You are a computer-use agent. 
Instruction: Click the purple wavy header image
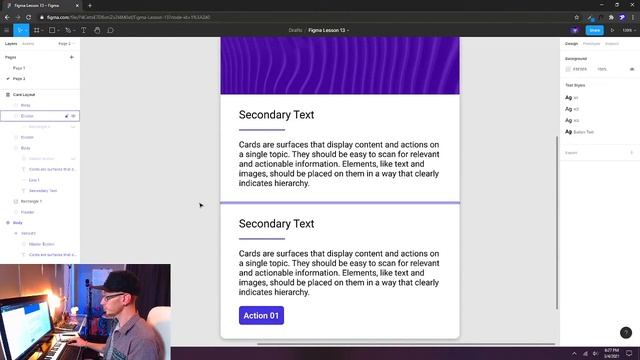click(340, 65)
